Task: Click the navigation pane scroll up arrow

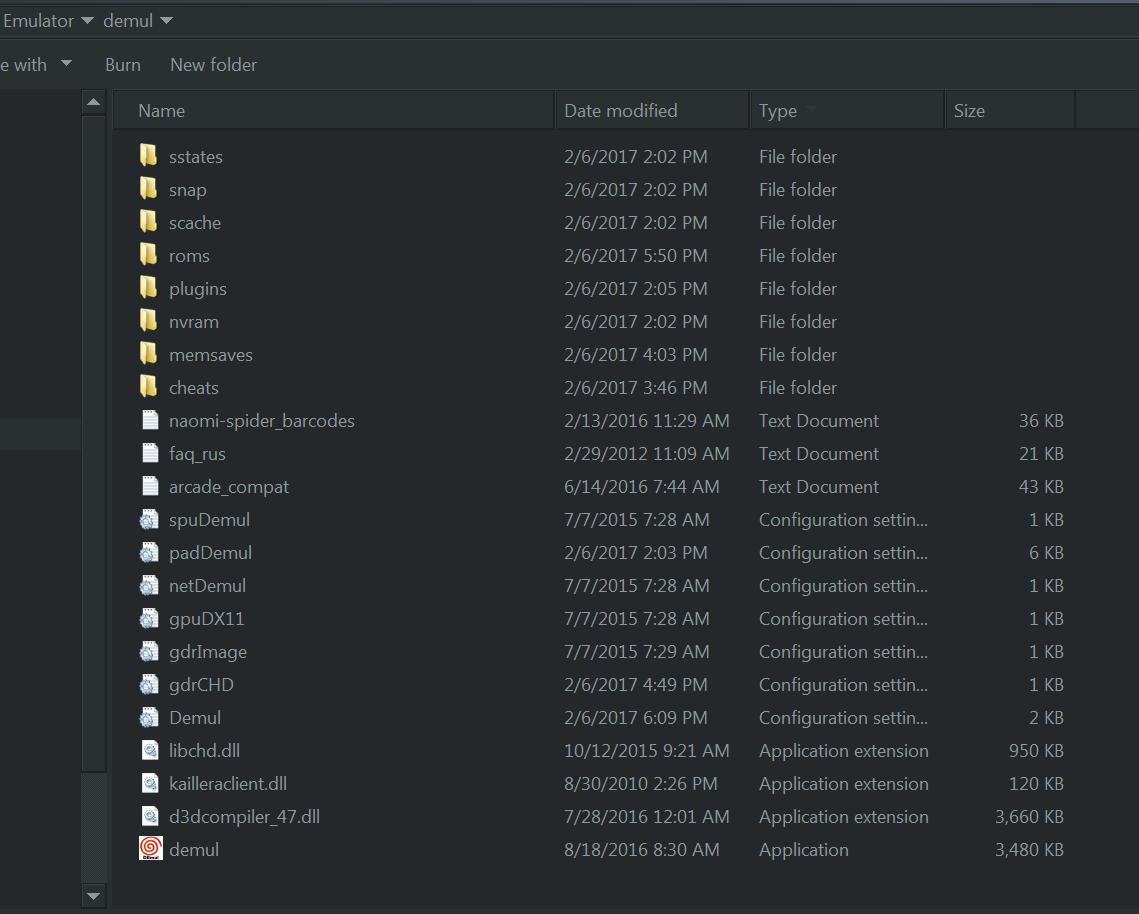Action: pos(94,102)
